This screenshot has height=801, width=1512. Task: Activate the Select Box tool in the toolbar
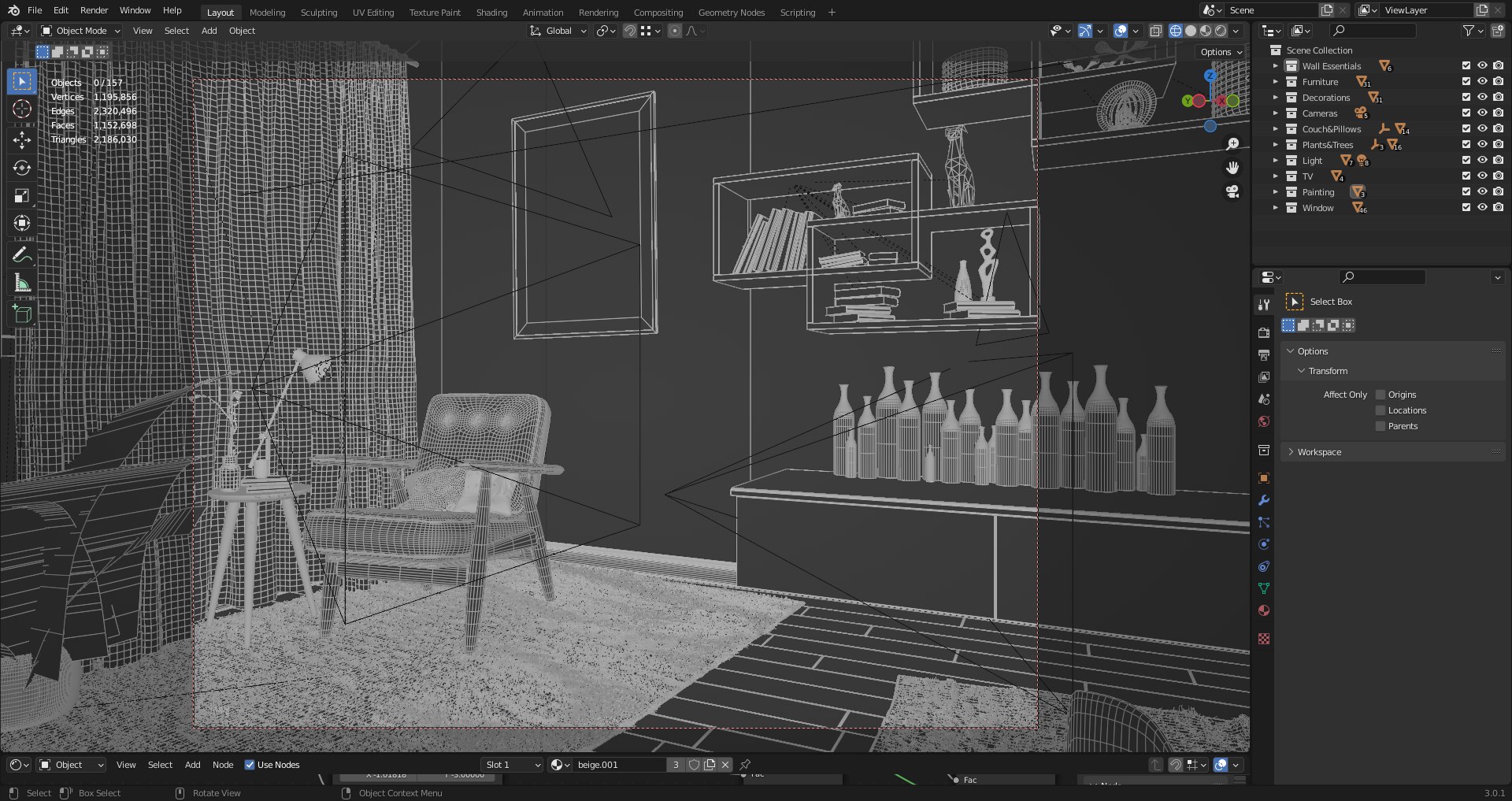coord(22,81)
